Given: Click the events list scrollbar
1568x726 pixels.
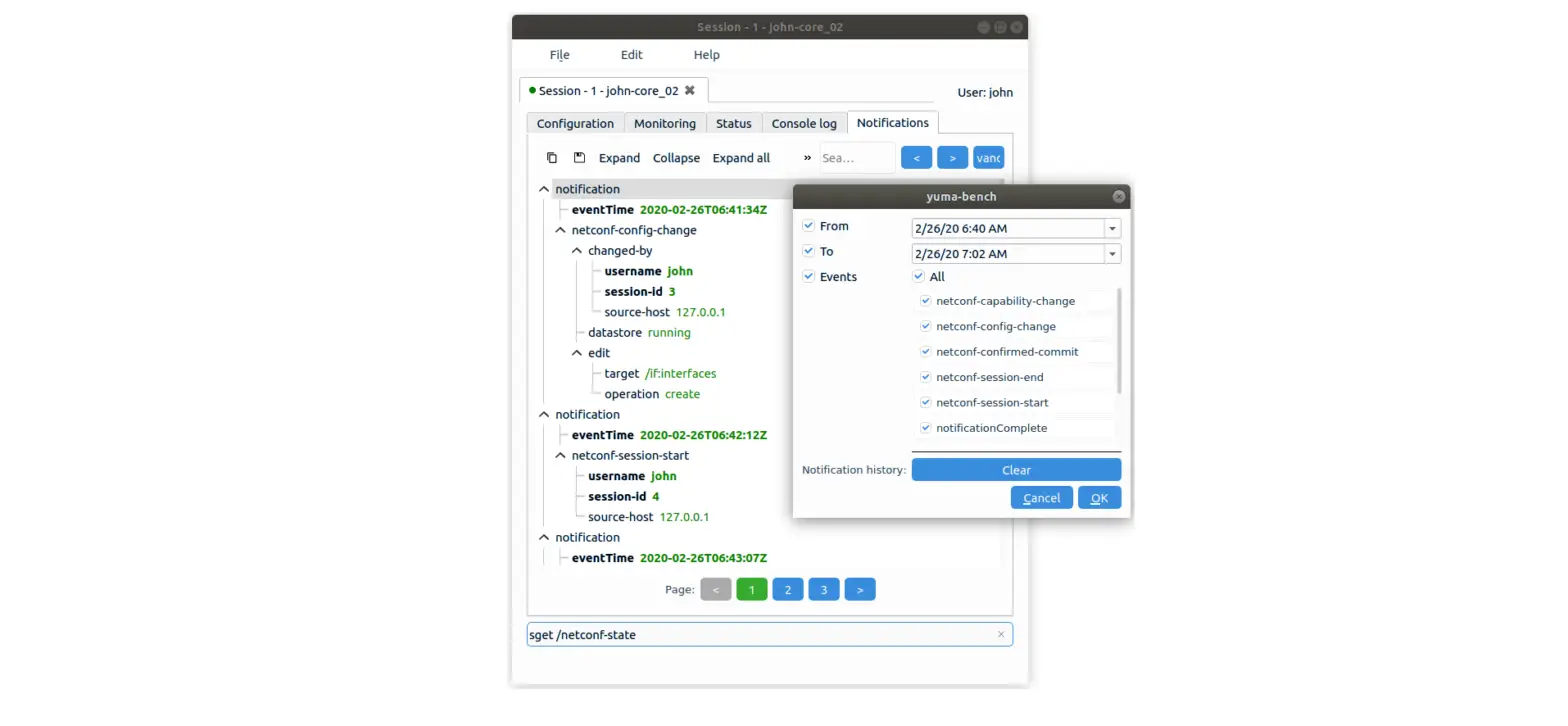Looking at the screenshot, I should [x=1119, y=341].
